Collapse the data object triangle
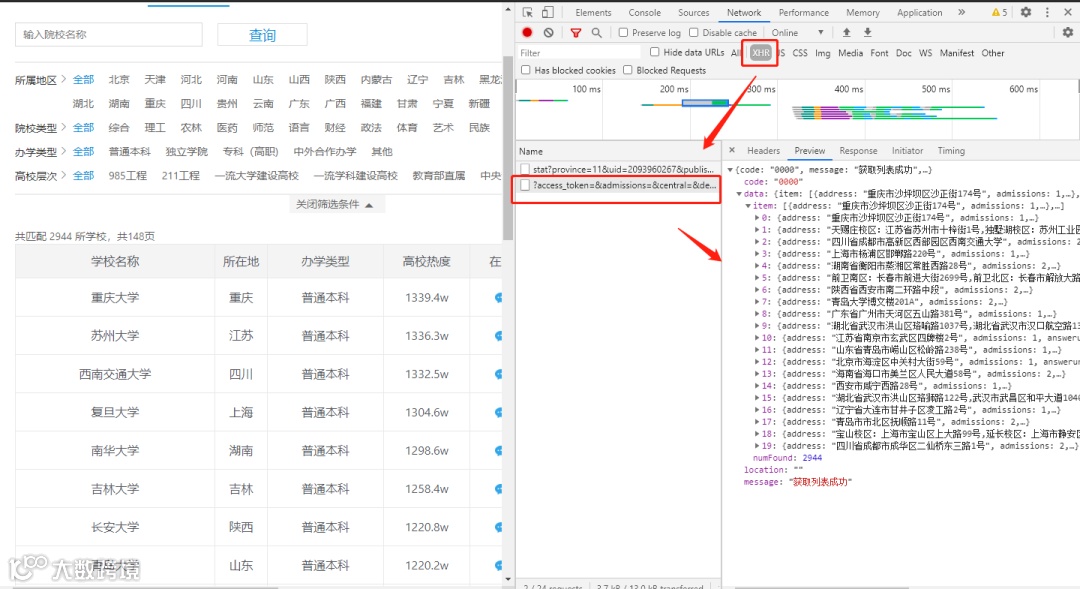The width and height of the screenshot is (1080, 589). (x=739, y=194)
